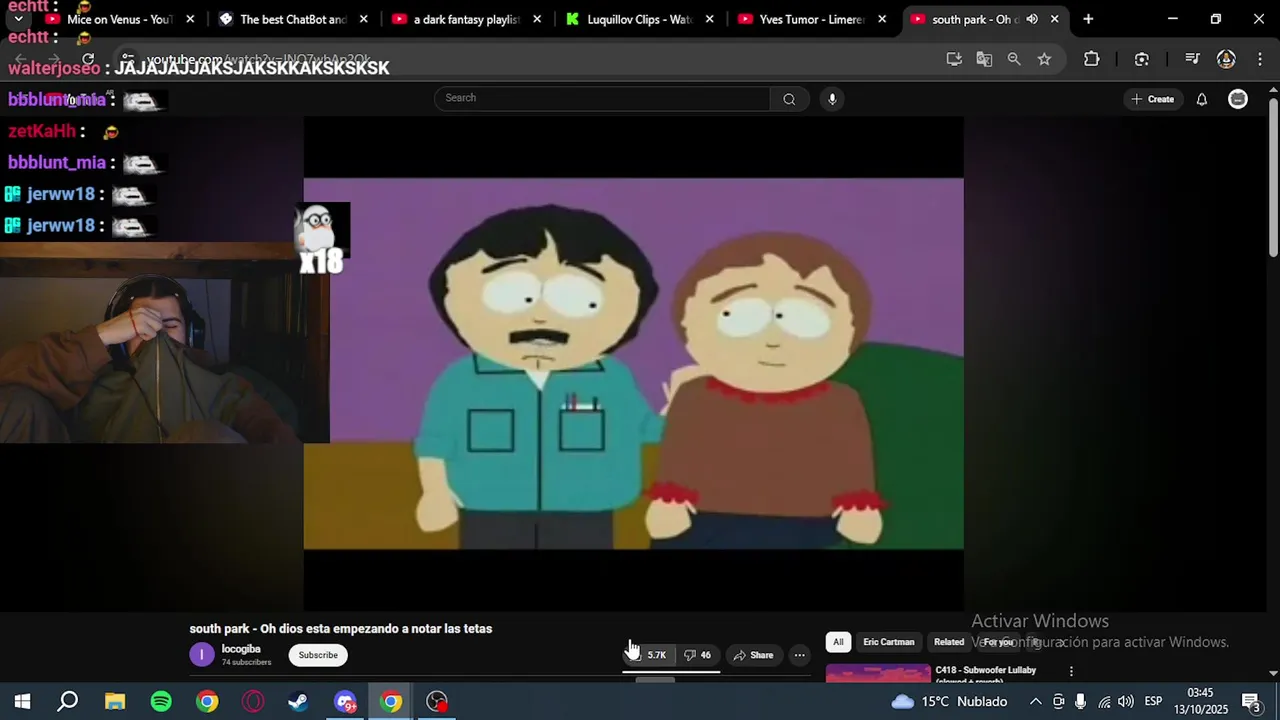The width and height of the screenshot is (1280, 720).
Task: Dislike the video showing 46
Action: 697,655
